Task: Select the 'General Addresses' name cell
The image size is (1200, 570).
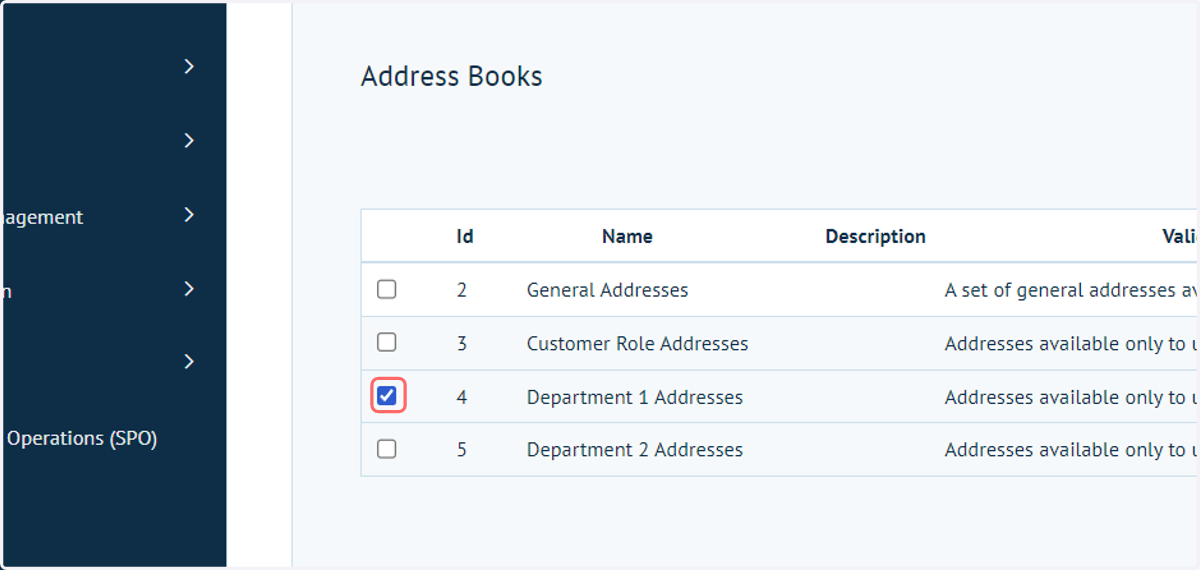Action: tap(607, 290)
